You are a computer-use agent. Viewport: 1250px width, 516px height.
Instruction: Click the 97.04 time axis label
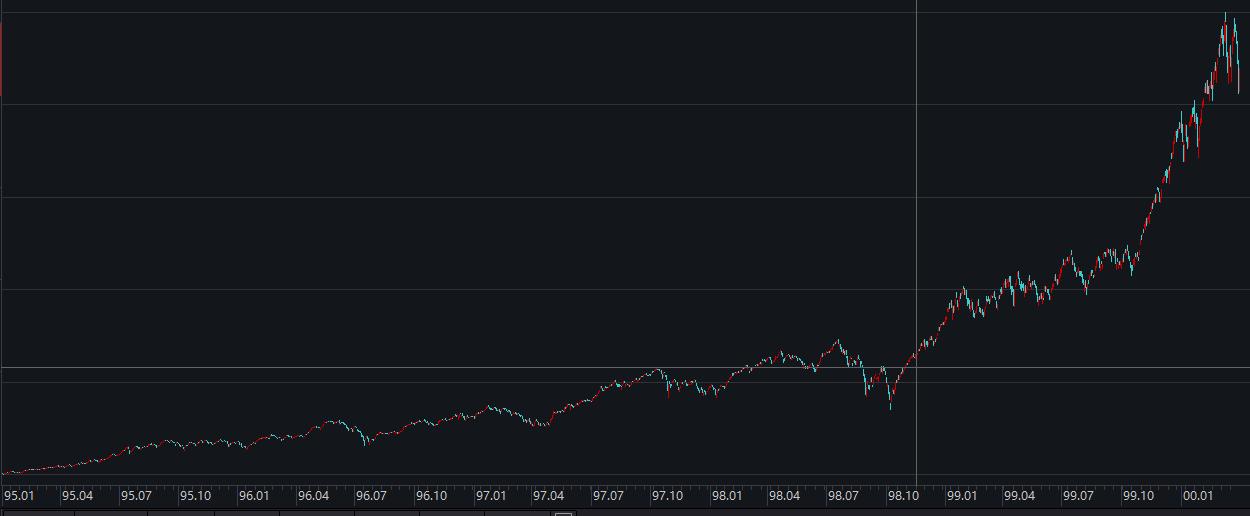point(548,495)
